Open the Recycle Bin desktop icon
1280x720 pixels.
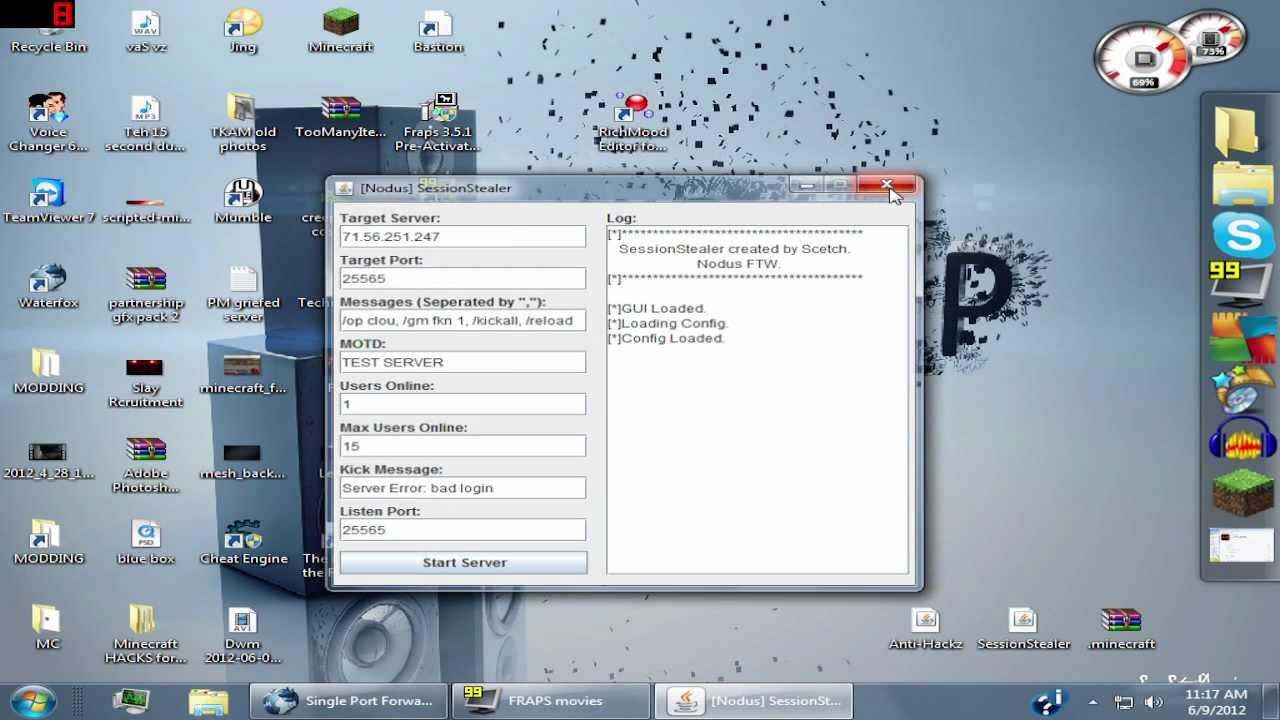pos(48,30)
